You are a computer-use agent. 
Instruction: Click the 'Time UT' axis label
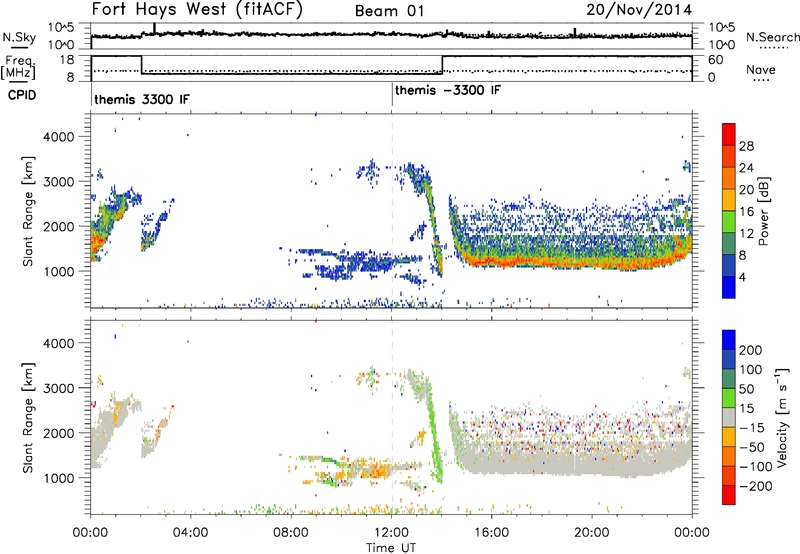(391, 548)
